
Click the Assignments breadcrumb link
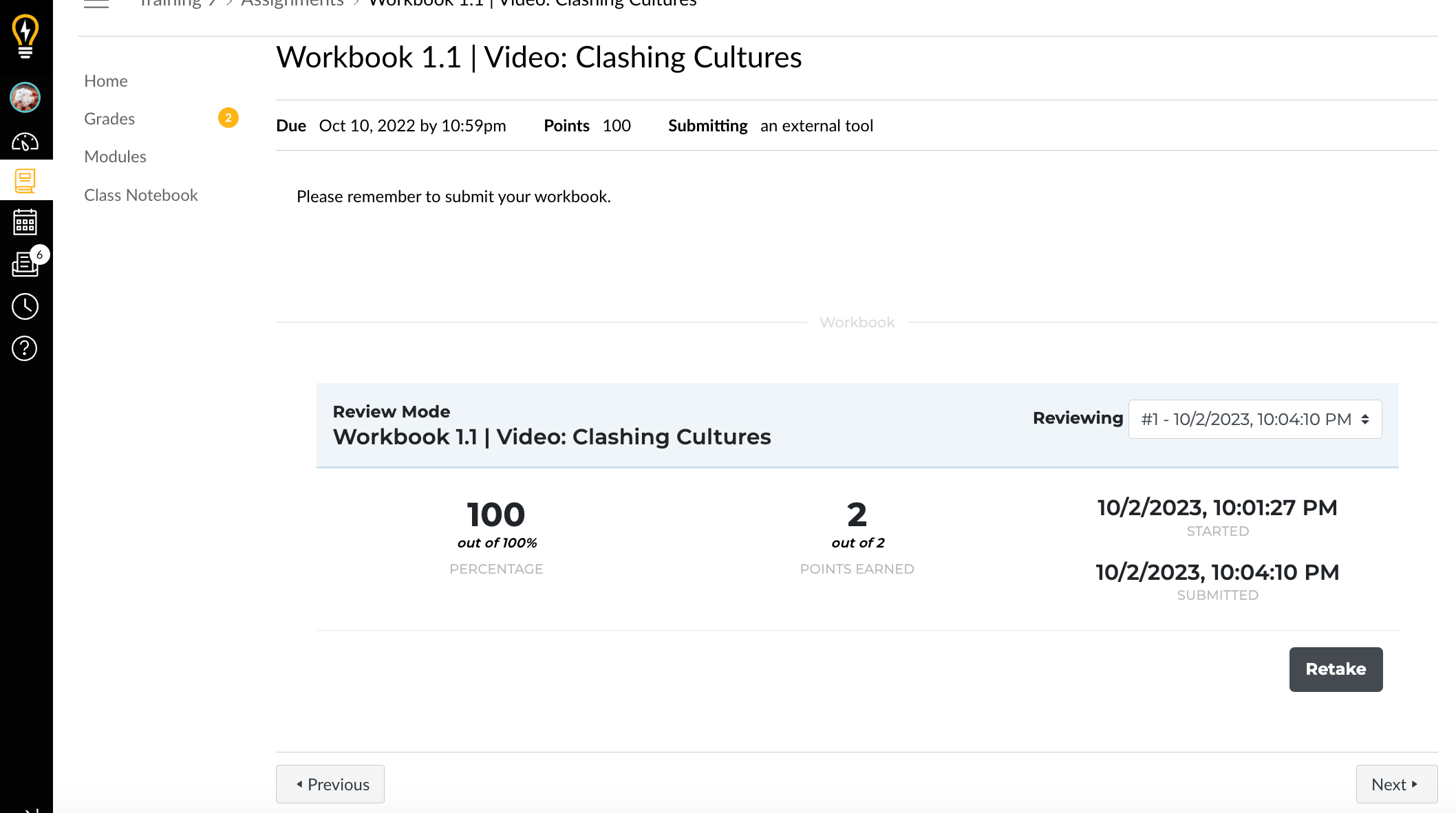[292, 4]
